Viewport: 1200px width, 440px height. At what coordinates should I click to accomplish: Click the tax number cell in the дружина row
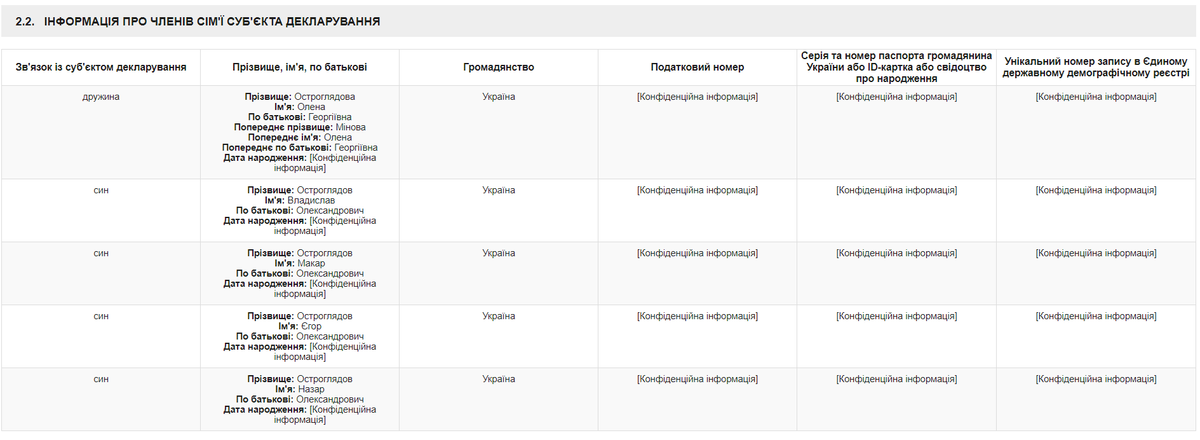point(697,97)
